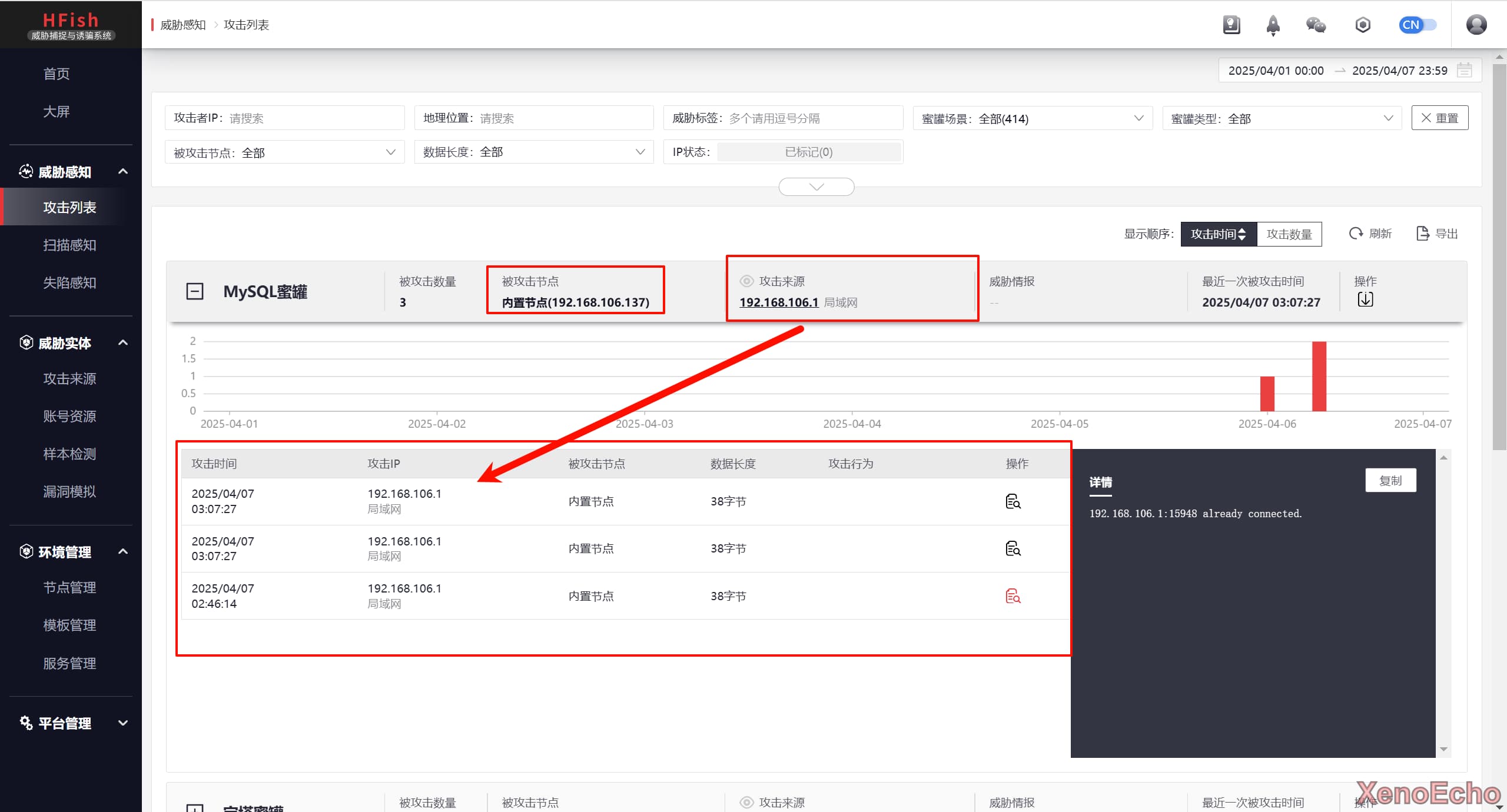This screenshot has width=1507, height=812.
Task: Collapse the MySQL蜜罐 row checkbox
Action: tap(195, 291)
